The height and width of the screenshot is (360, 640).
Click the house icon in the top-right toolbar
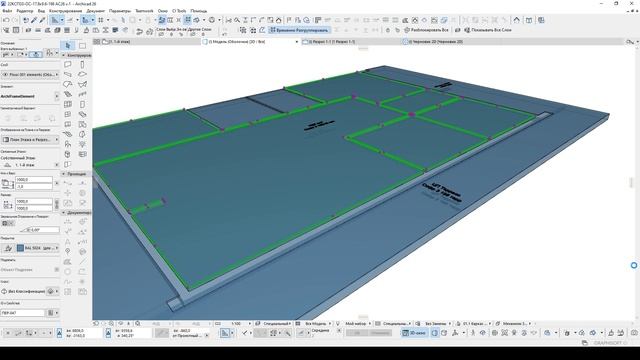coord(517,20)
